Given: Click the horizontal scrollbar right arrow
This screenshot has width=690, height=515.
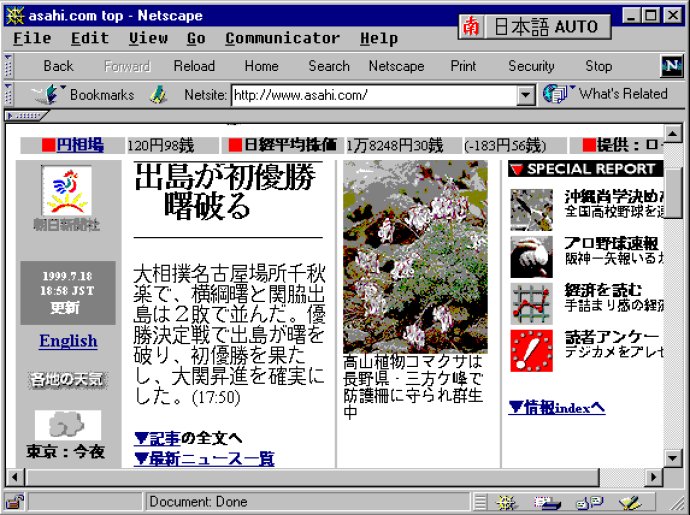Looking at the screenshot, I should [x=654, y=477].
